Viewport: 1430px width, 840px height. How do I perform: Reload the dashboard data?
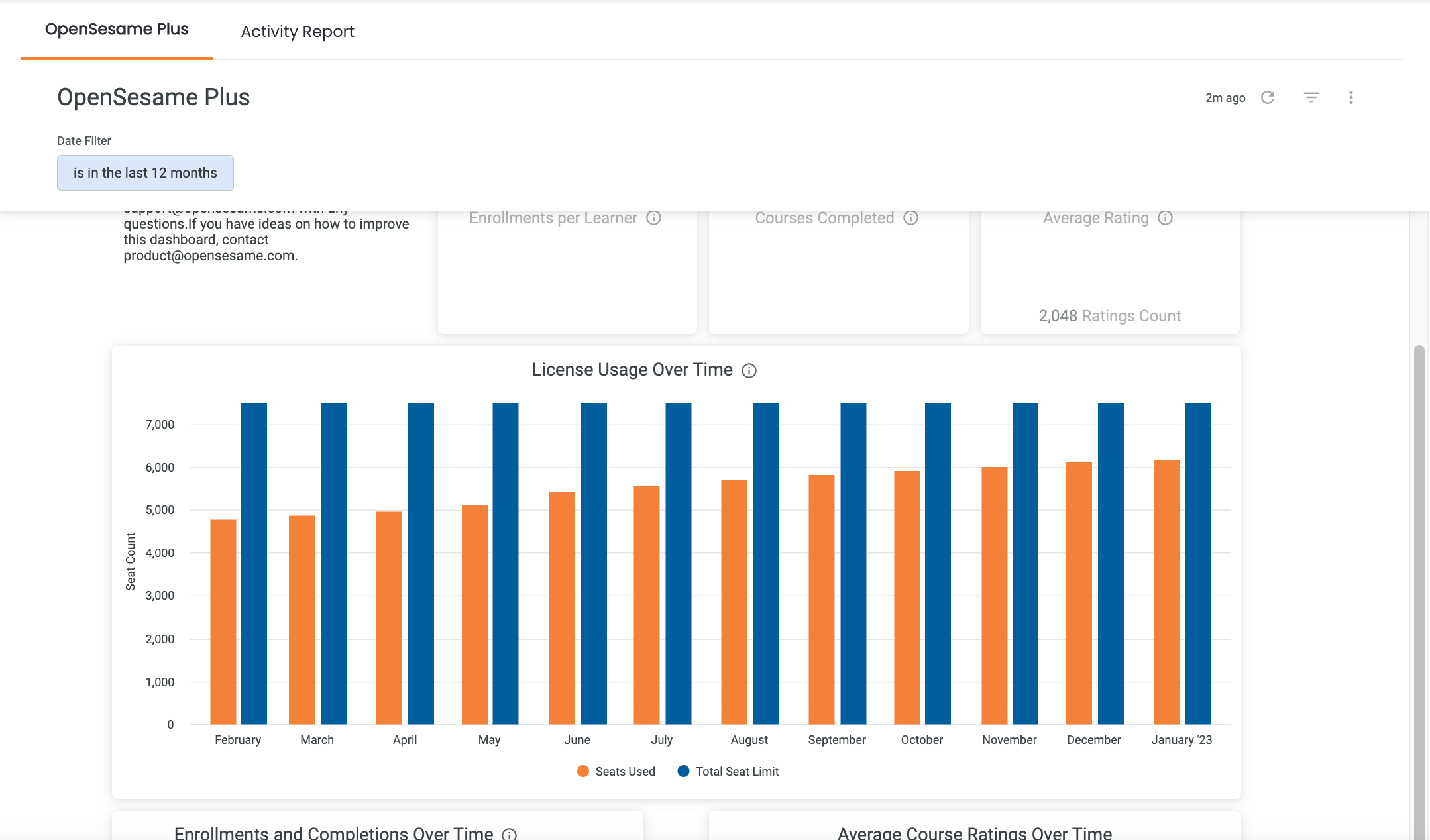point(1268,97)
